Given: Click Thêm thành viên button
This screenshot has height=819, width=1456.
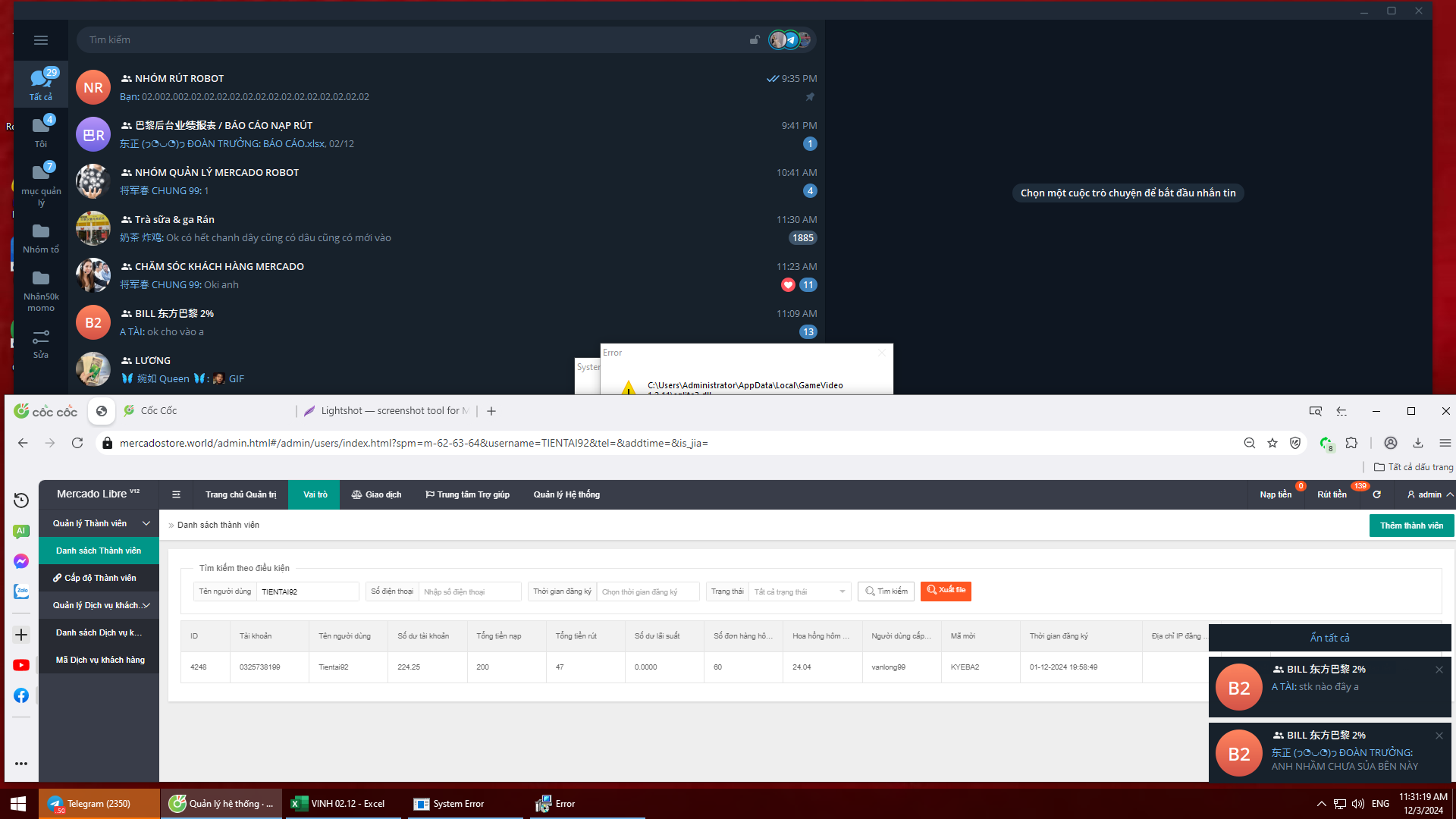Looking at the screenshot, I should point(1411,526).
